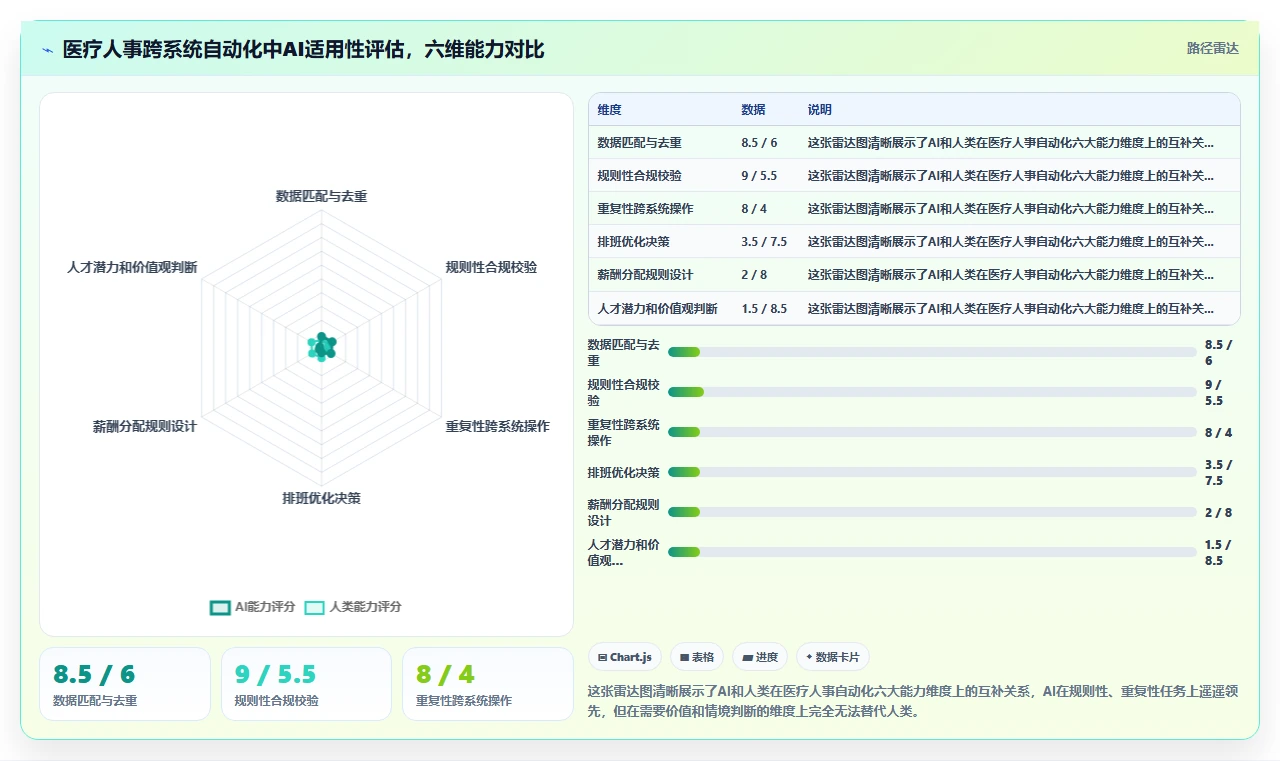Open the 8.5 / 6 数据匹配与去重 stat card
This screenshot has height=761, width=1280.
(x=125, y=684)
